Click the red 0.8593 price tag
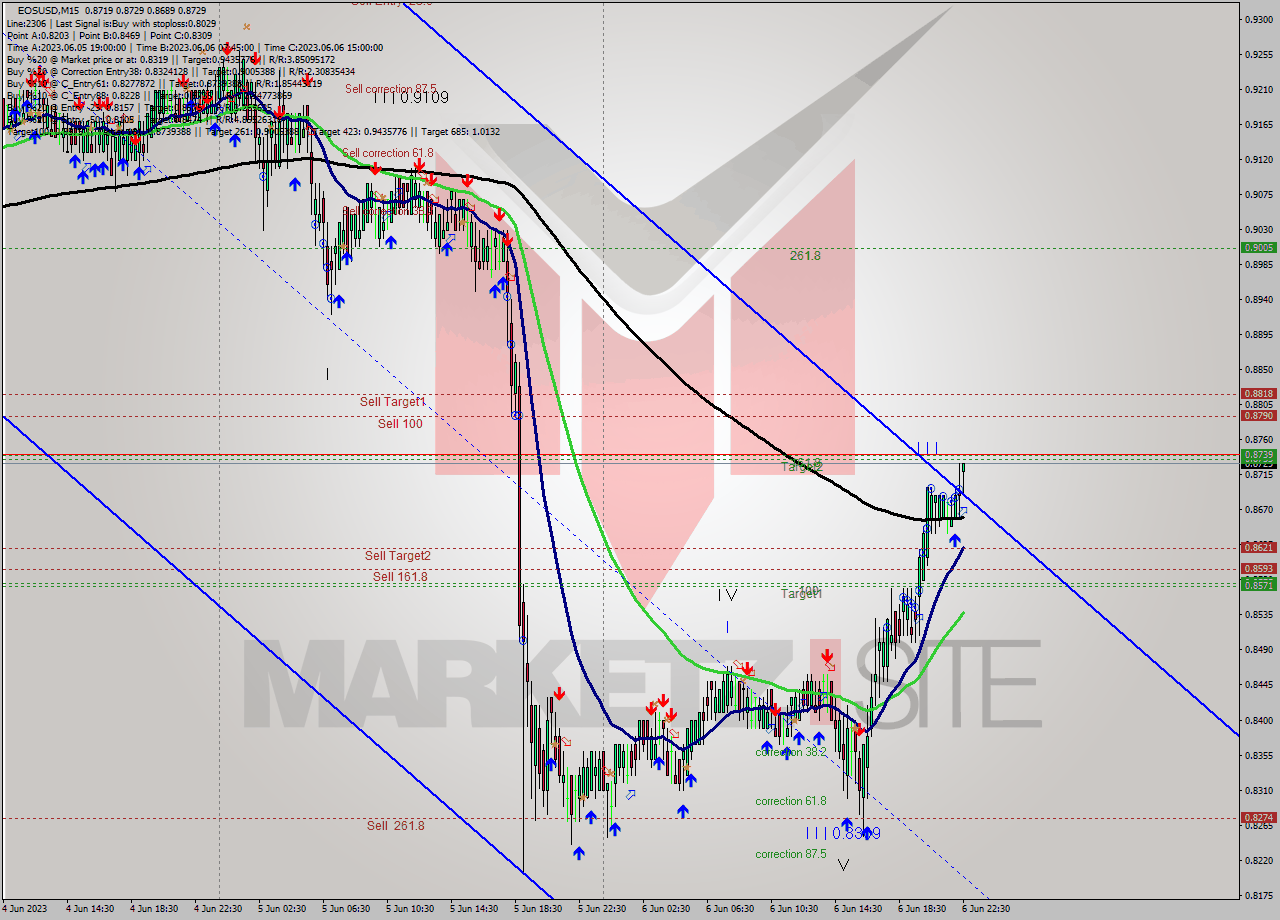The image size is (1280, 920). pos(1258,569)
